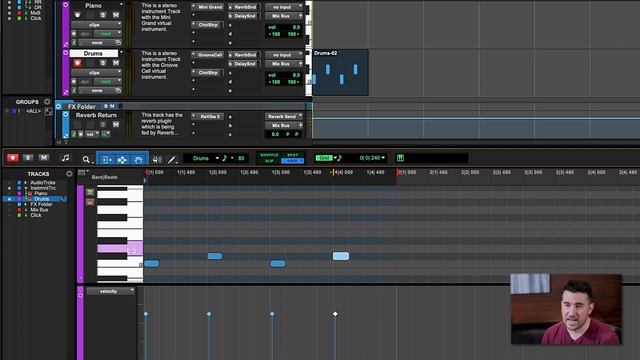Image resolution: width=640 pixels, height=360 pixels.
Task: Open the Tracks list options menu
Action: click(x=69, y=173)
